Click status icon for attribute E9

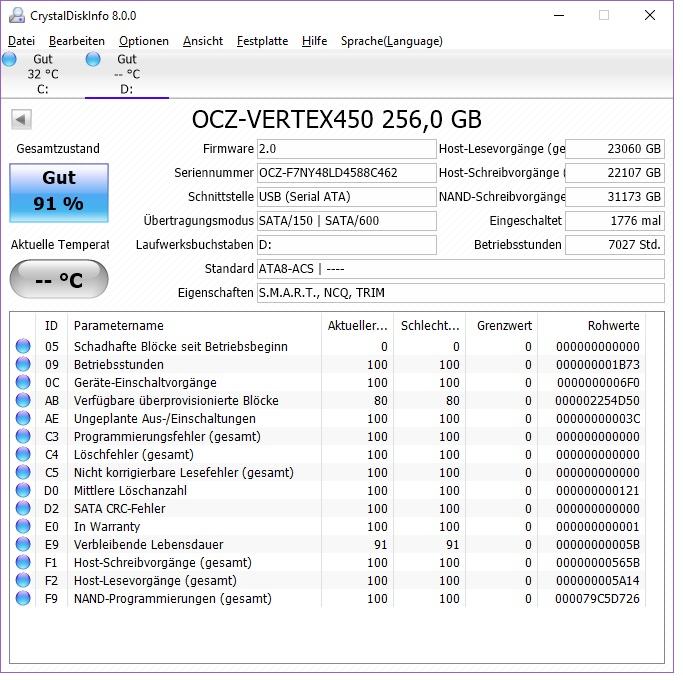23,545
